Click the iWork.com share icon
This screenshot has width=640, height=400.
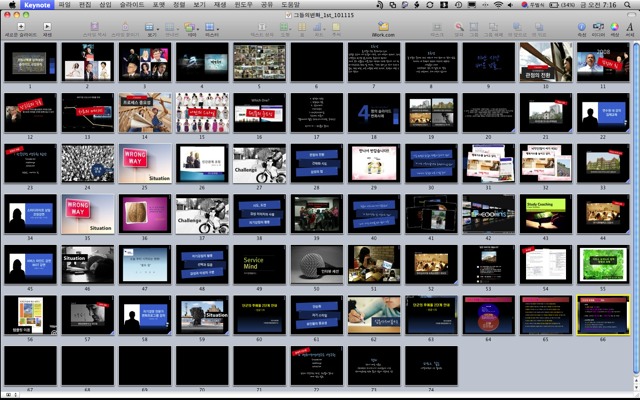point(383,27)
